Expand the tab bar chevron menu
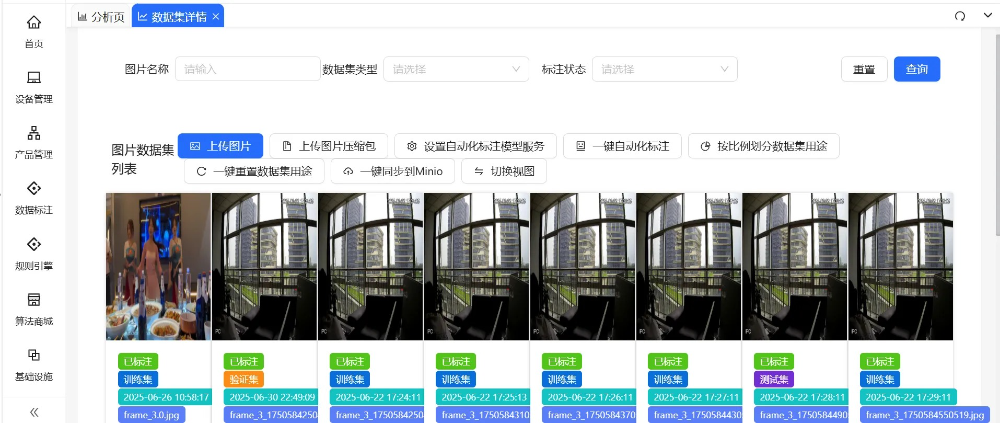 point(989,16)
